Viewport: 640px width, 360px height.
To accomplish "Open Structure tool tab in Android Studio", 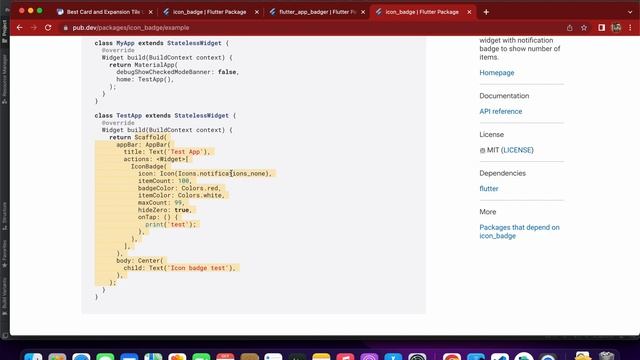I will (x=4, y=216).
